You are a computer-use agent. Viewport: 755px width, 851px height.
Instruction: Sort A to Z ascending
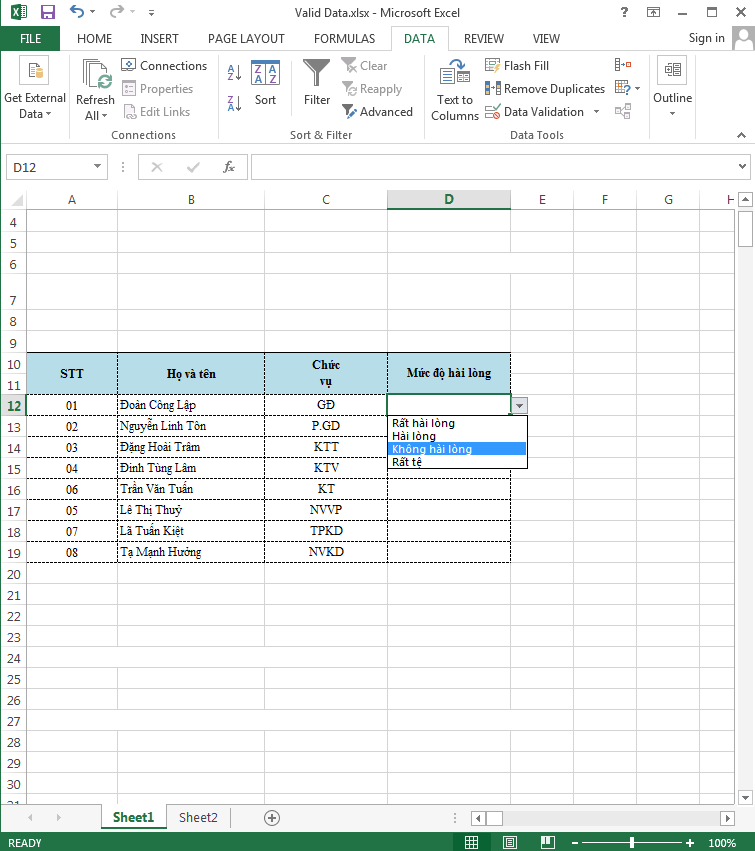pos(234,71)
